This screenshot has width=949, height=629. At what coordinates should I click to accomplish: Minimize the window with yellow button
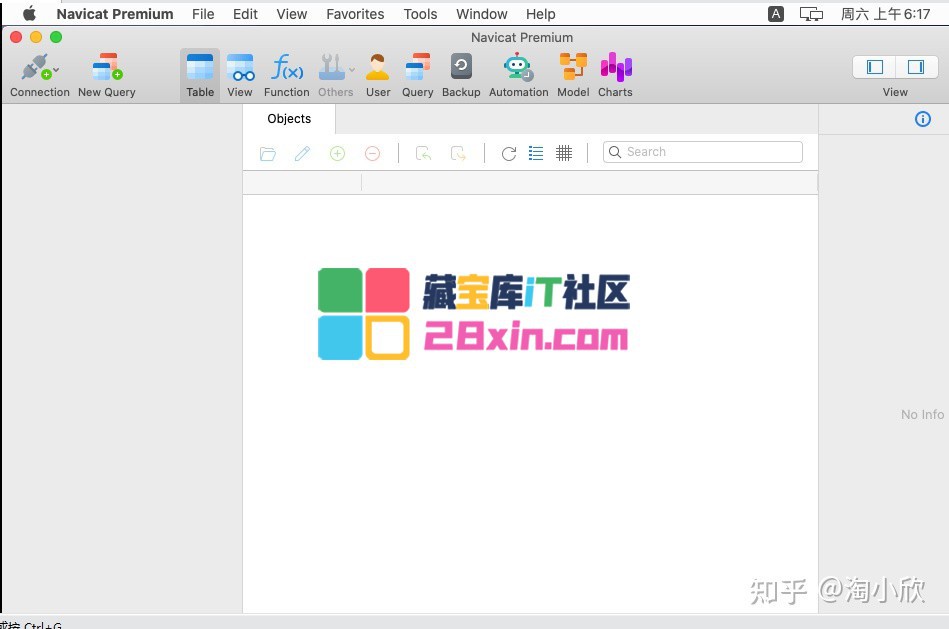point(36,37)
